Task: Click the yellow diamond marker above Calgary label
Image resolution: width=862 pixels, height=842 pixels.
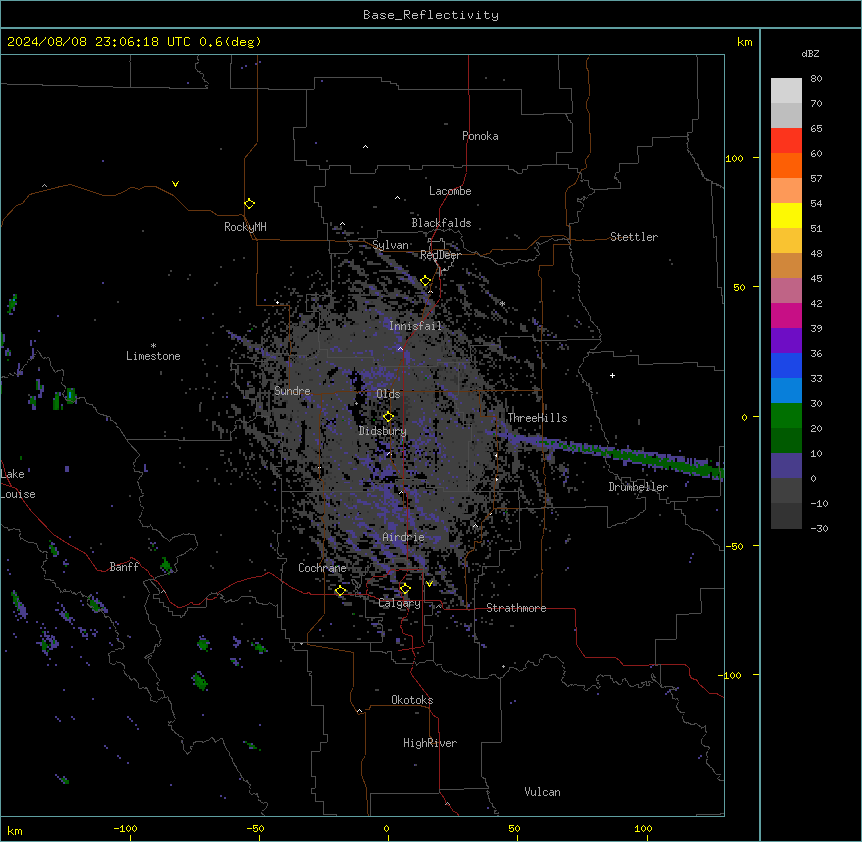Action: 405,589
